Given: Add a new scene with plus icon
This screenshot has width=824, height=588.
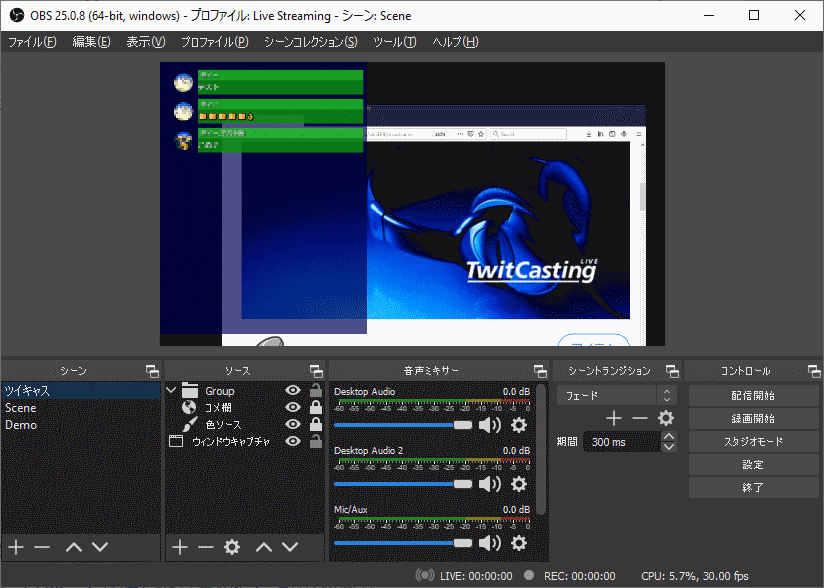Looking at the screenshot, I should pos(16,547).
